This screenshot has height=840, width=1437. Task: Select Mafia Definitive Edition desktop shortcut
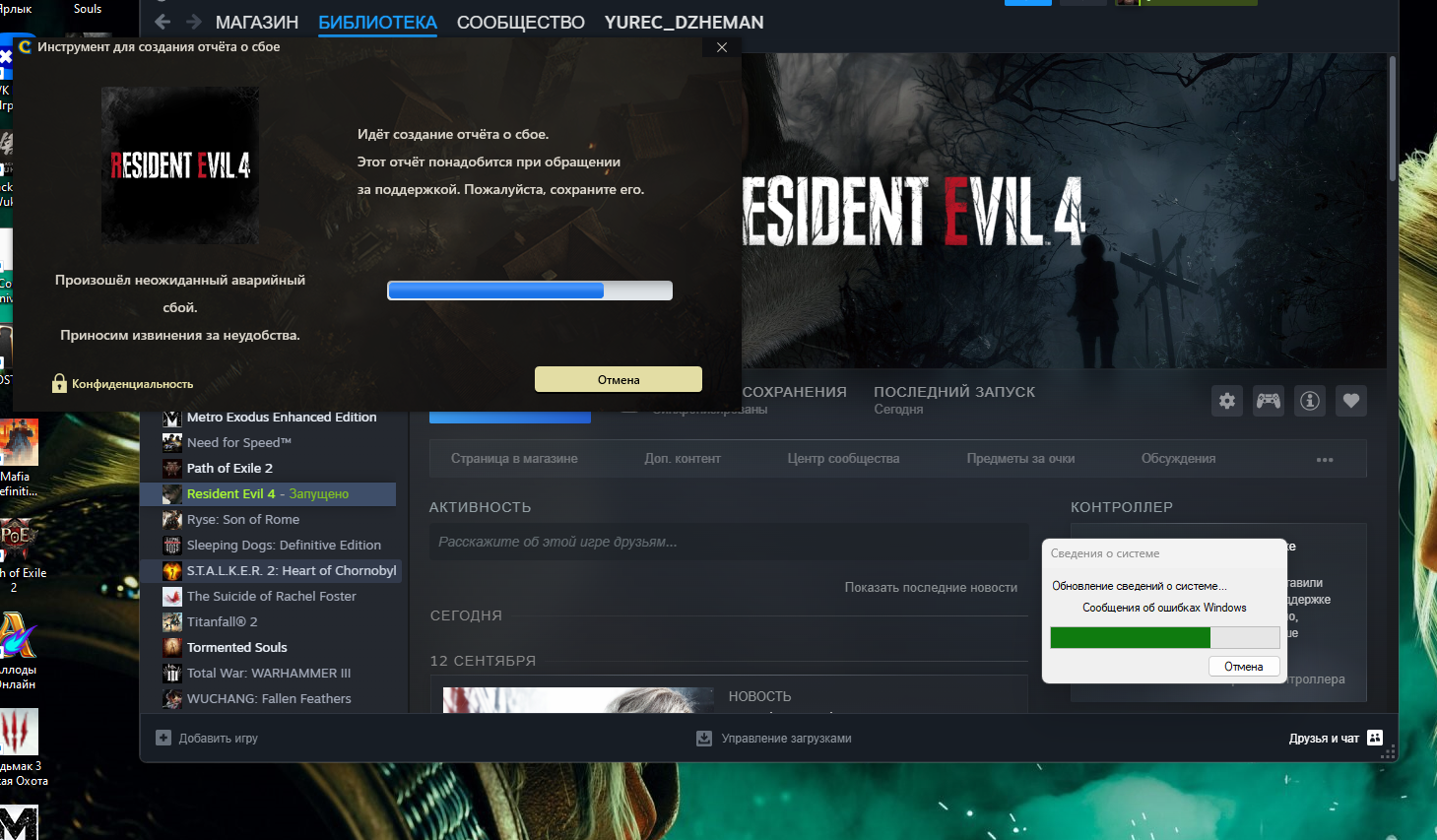tap(18, 459)
